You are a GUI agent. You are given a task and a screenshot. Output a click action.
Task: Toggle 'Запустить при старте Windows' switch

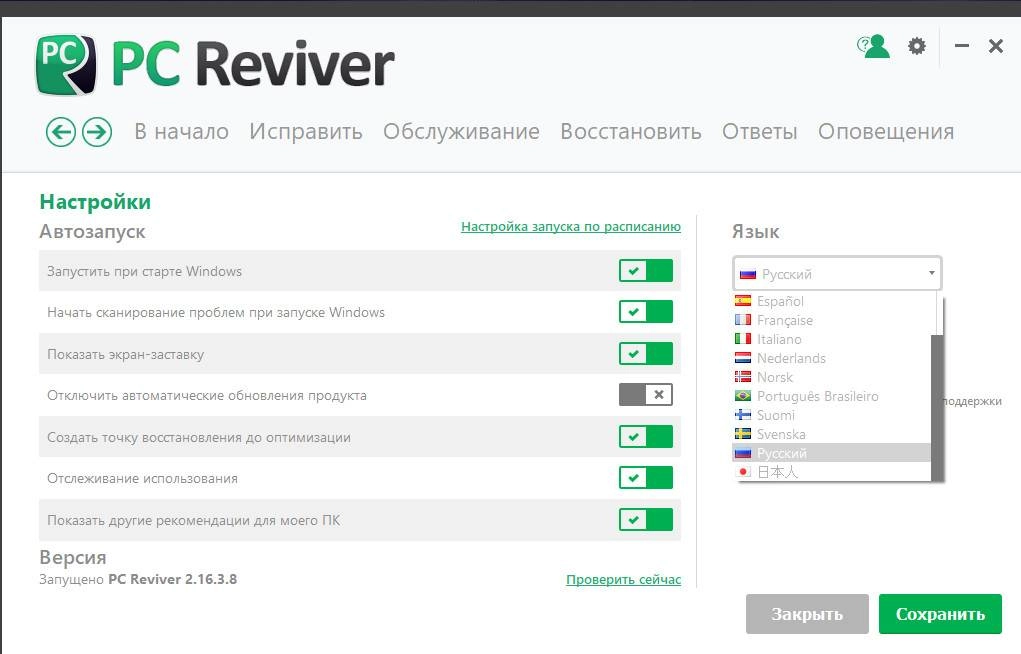pos(646,270)
